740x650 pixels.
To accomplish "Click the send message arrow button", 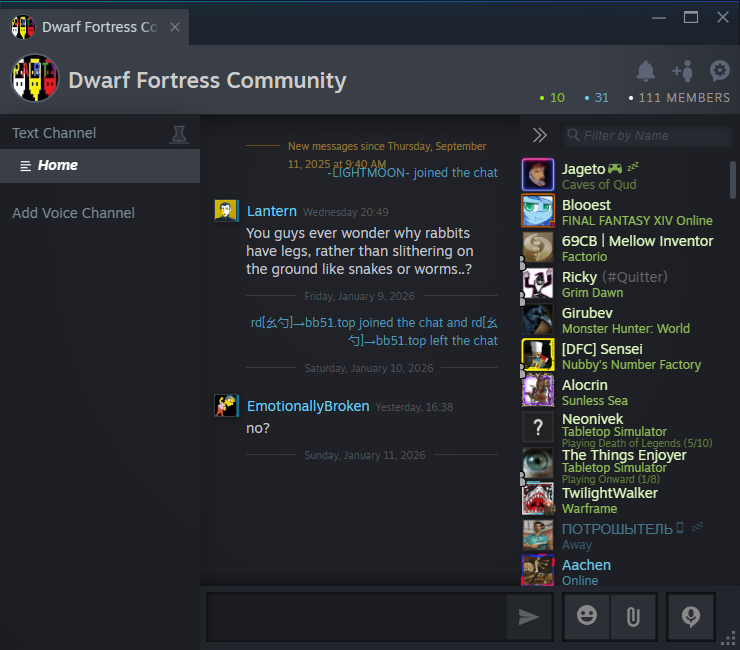I will (x=529, y=617).
